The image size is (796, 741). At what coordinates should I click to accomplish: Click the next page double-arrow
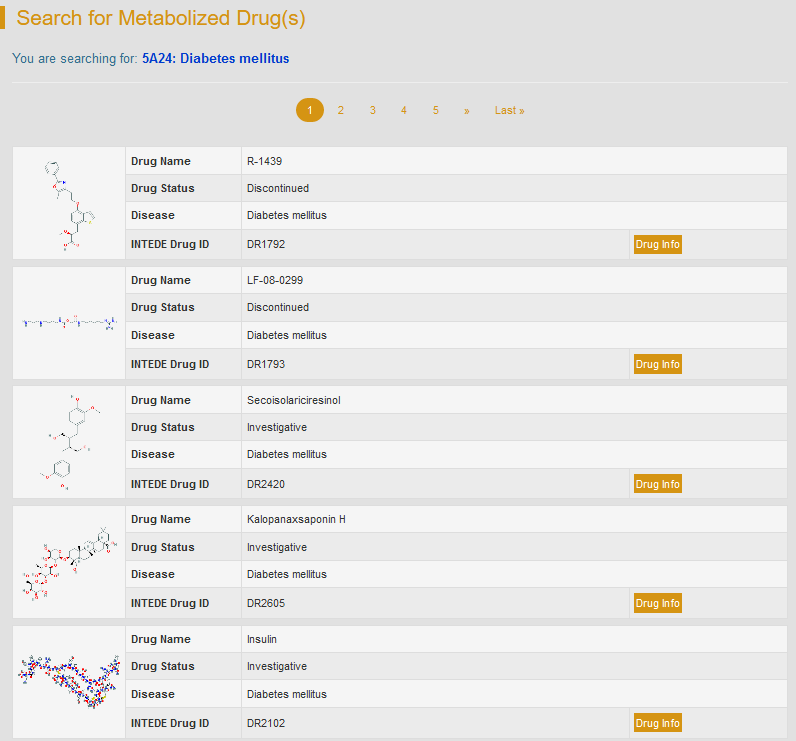[x=467, y=110]
